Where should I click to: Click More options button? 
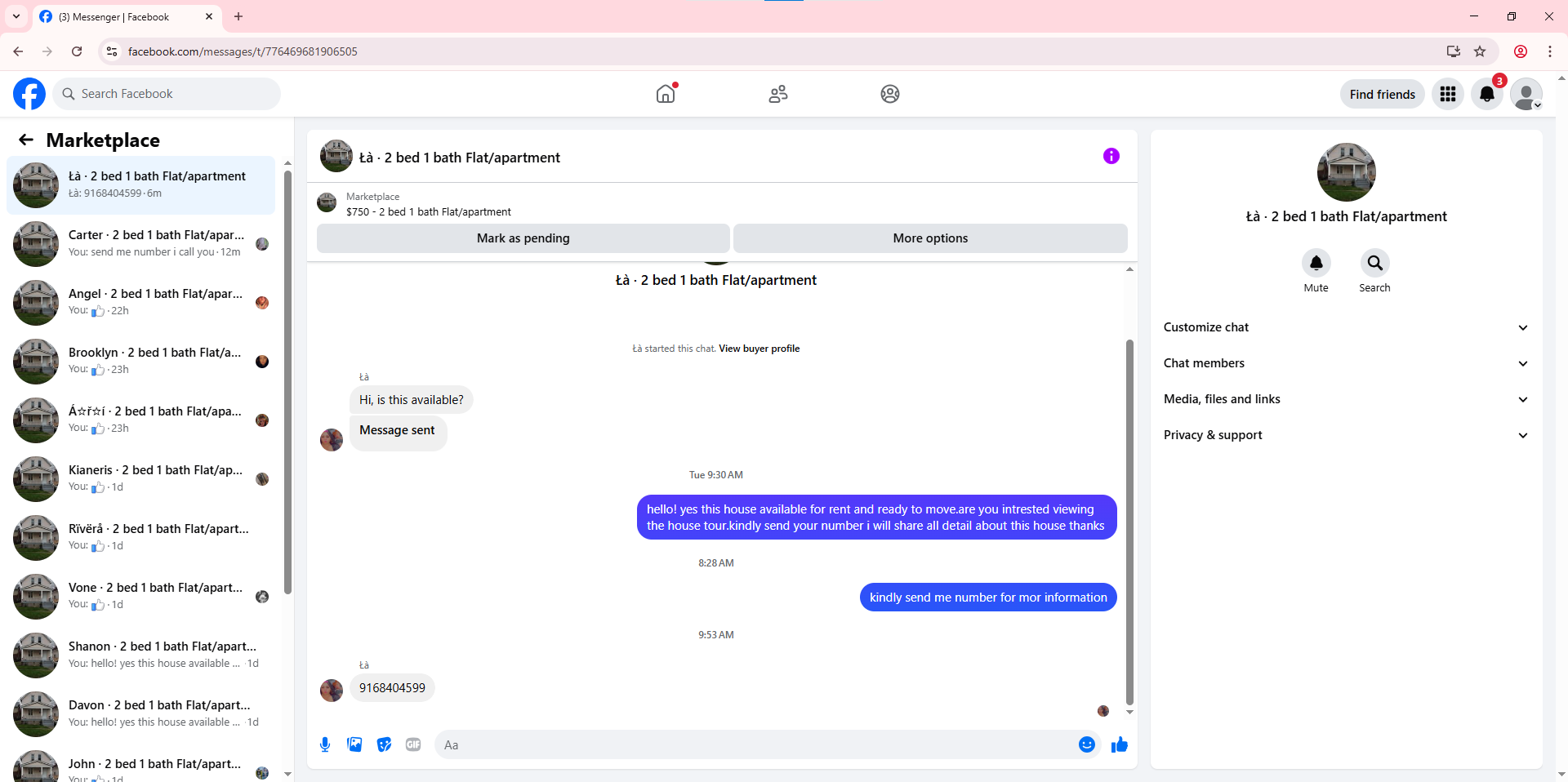click(x=930, y=238)
